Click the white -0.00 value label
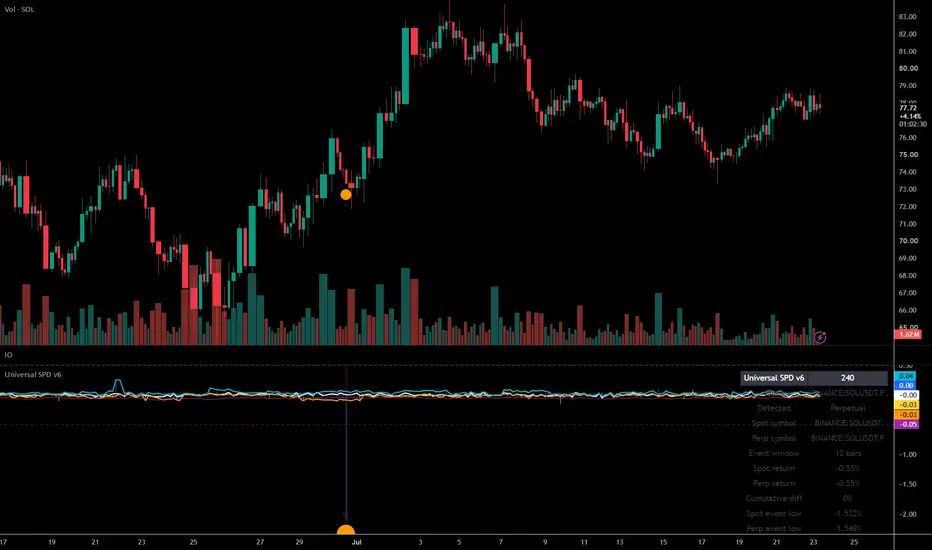Screen dimensions: 932x550 point(906,395)
